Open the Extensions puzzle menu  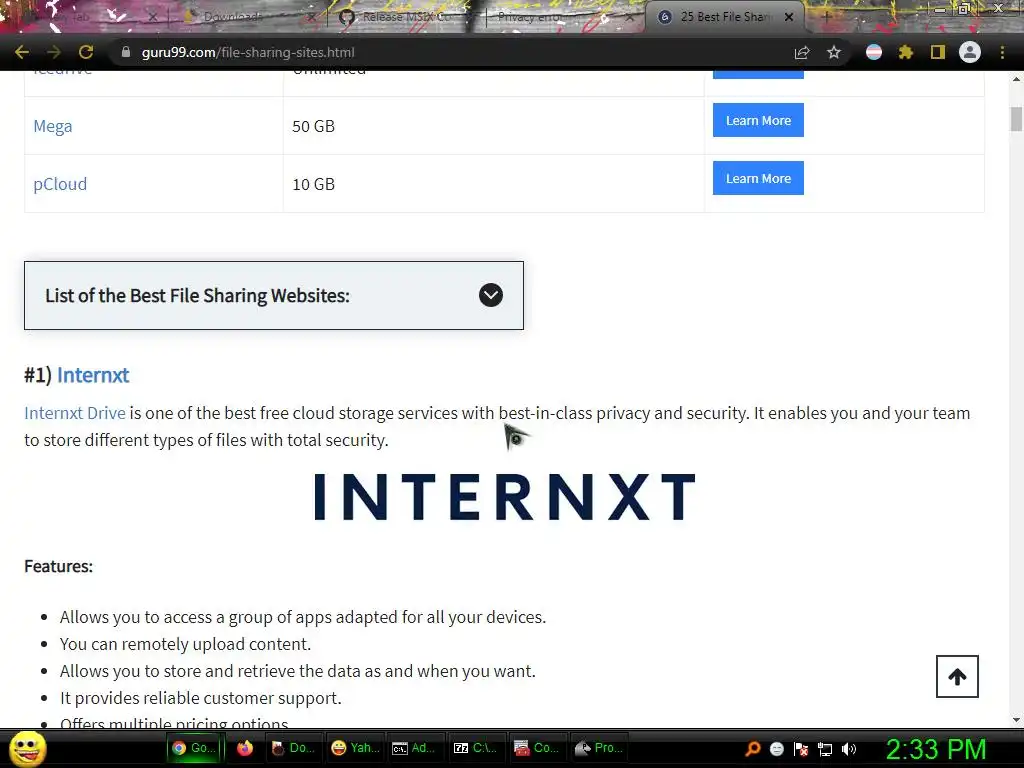coord(906,52)
